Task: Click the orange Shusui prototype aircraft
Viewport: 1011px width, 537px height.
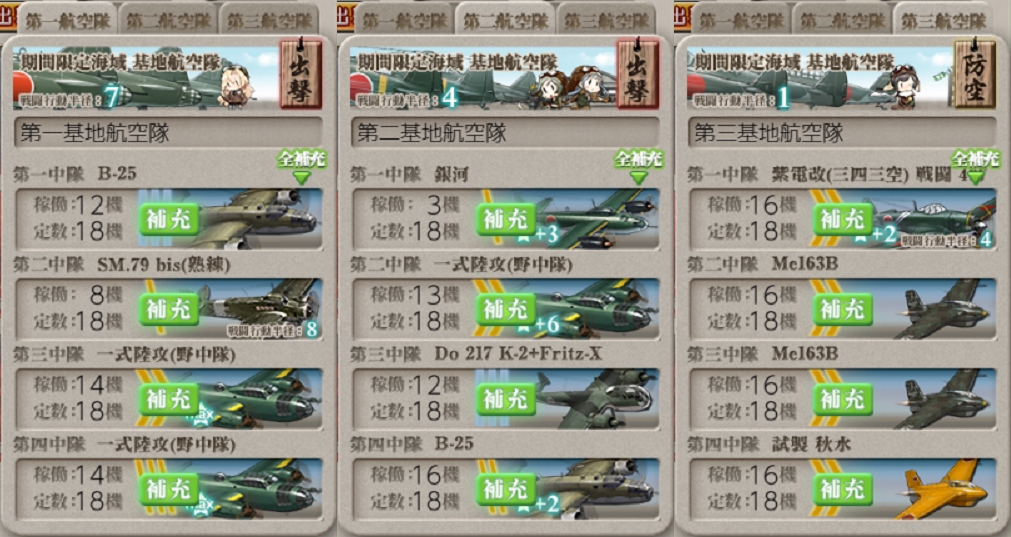Action: pos(943,489)
